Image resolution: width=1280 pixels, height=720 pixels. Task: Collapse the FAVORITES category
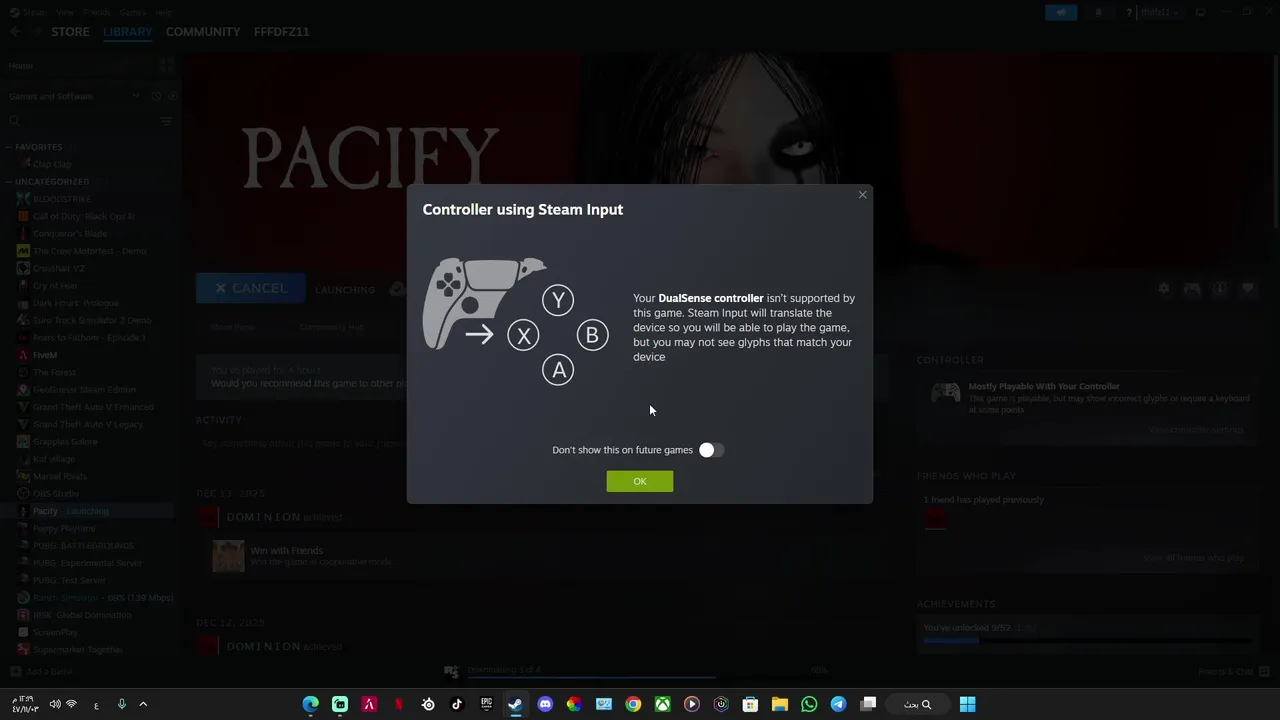click(38, 147)
